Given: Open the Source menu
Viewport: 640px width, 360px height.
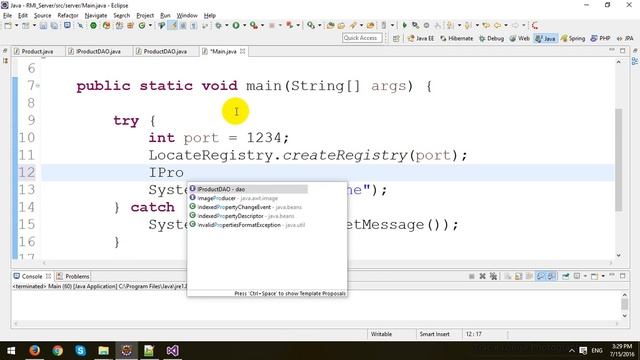Looking at the screenshot, I should (42, 16).
